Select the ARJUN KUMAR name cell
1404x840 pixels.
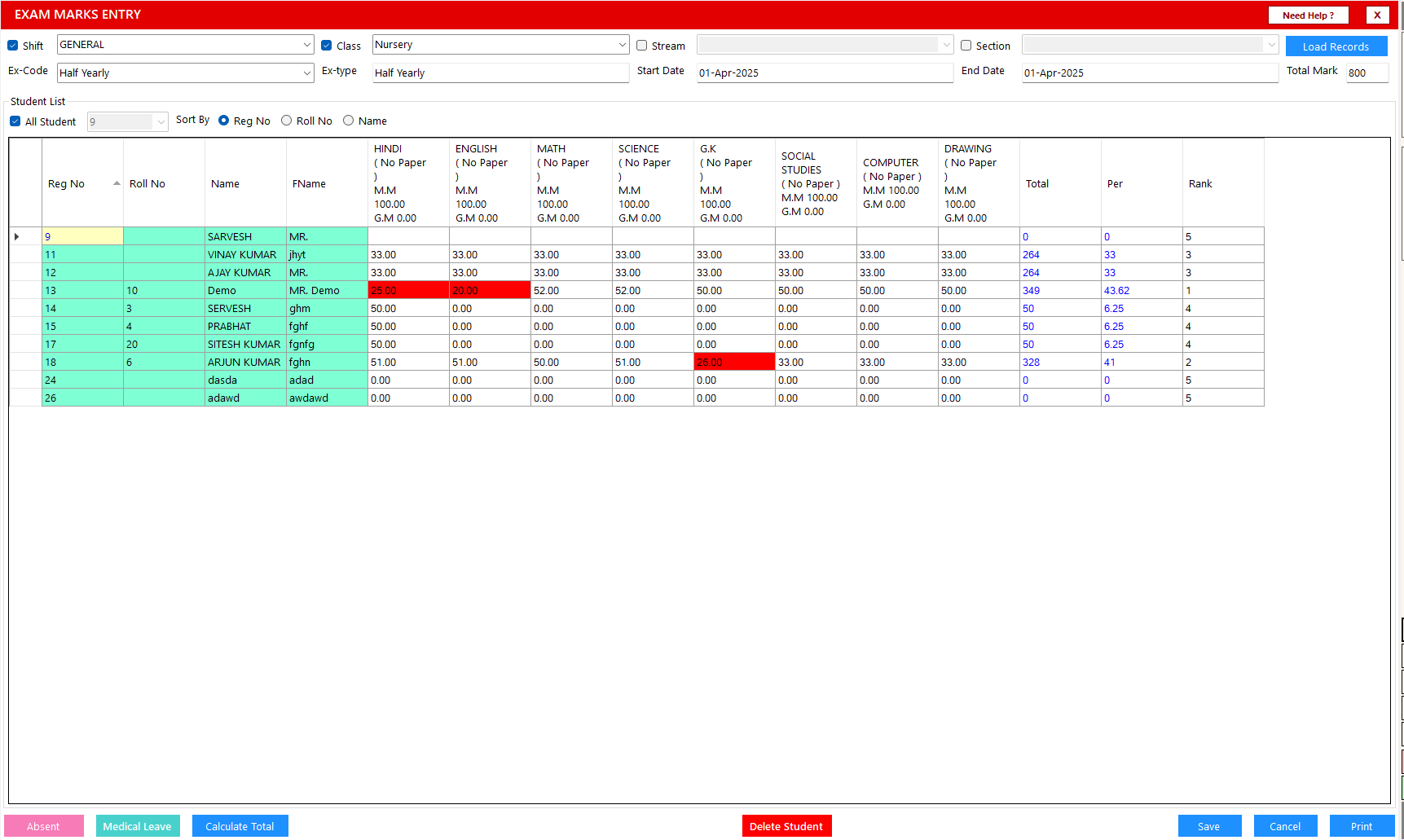coord(245,362)
